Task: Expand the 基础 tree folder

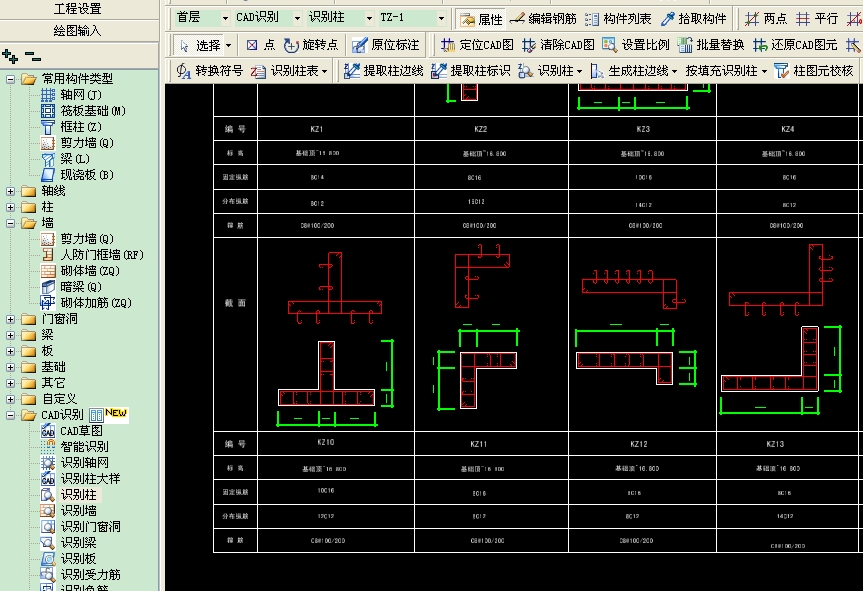Action: pyautogui.click(x=10, y=367)
